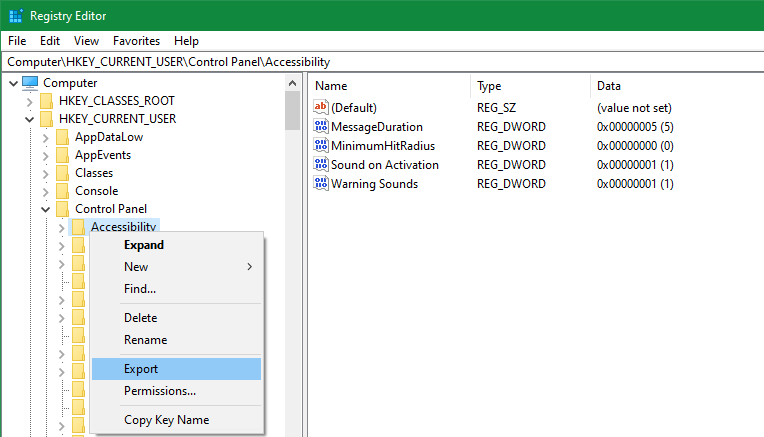This screenshot has height=437, width=764.
Task: Click the Computer icon in the tree
Action: click(30, 82)
